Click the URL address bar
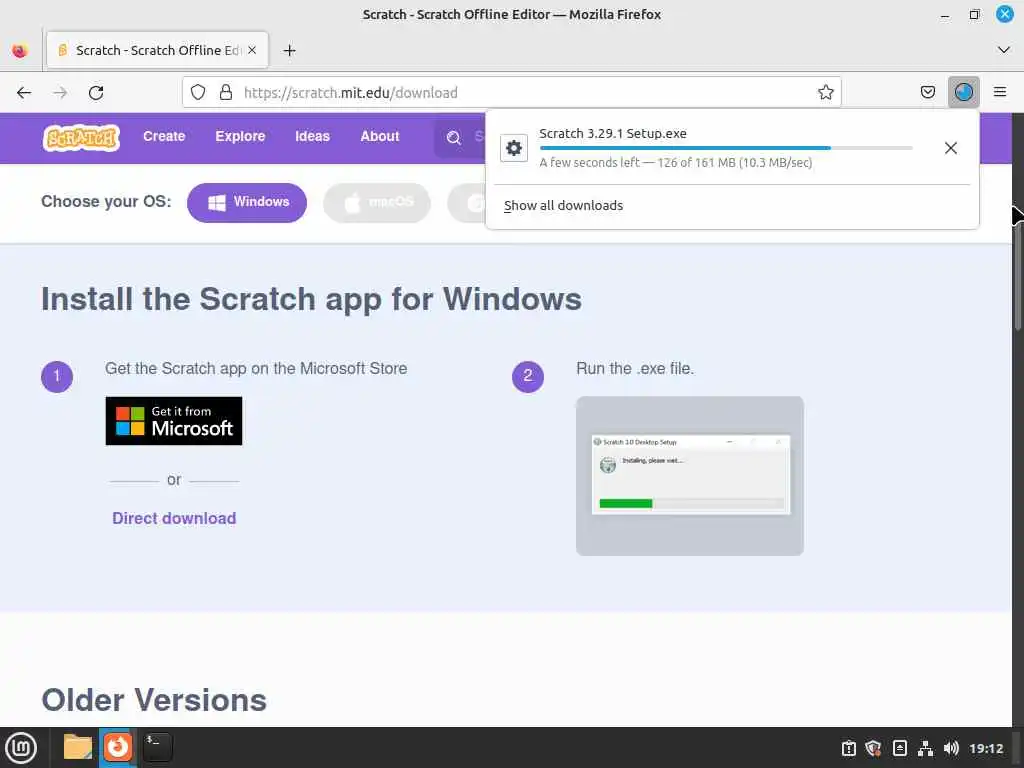Screen dimensions: 1024x768 pos(511,93)
